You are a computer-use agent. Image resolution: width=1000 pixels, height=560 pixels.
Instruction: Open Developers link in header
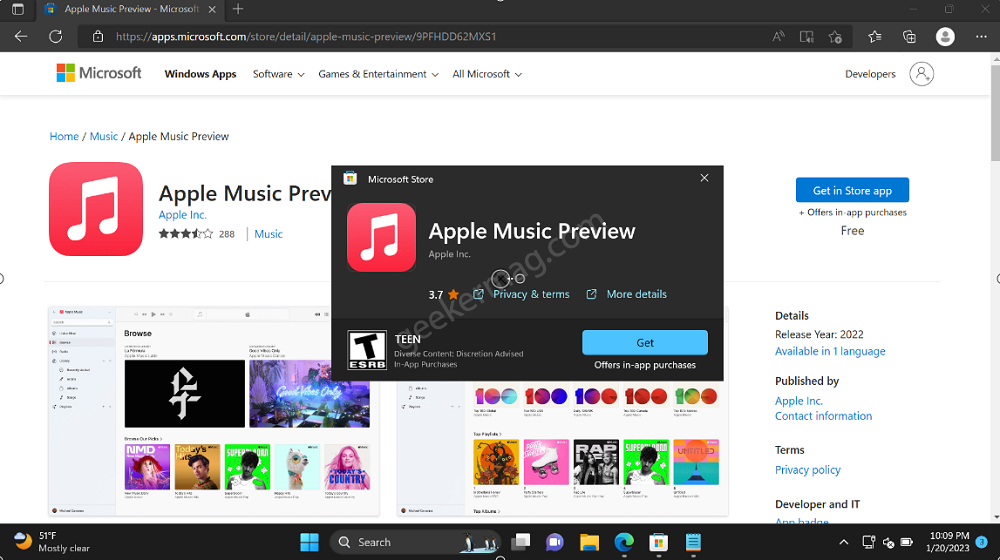[870, 74]
